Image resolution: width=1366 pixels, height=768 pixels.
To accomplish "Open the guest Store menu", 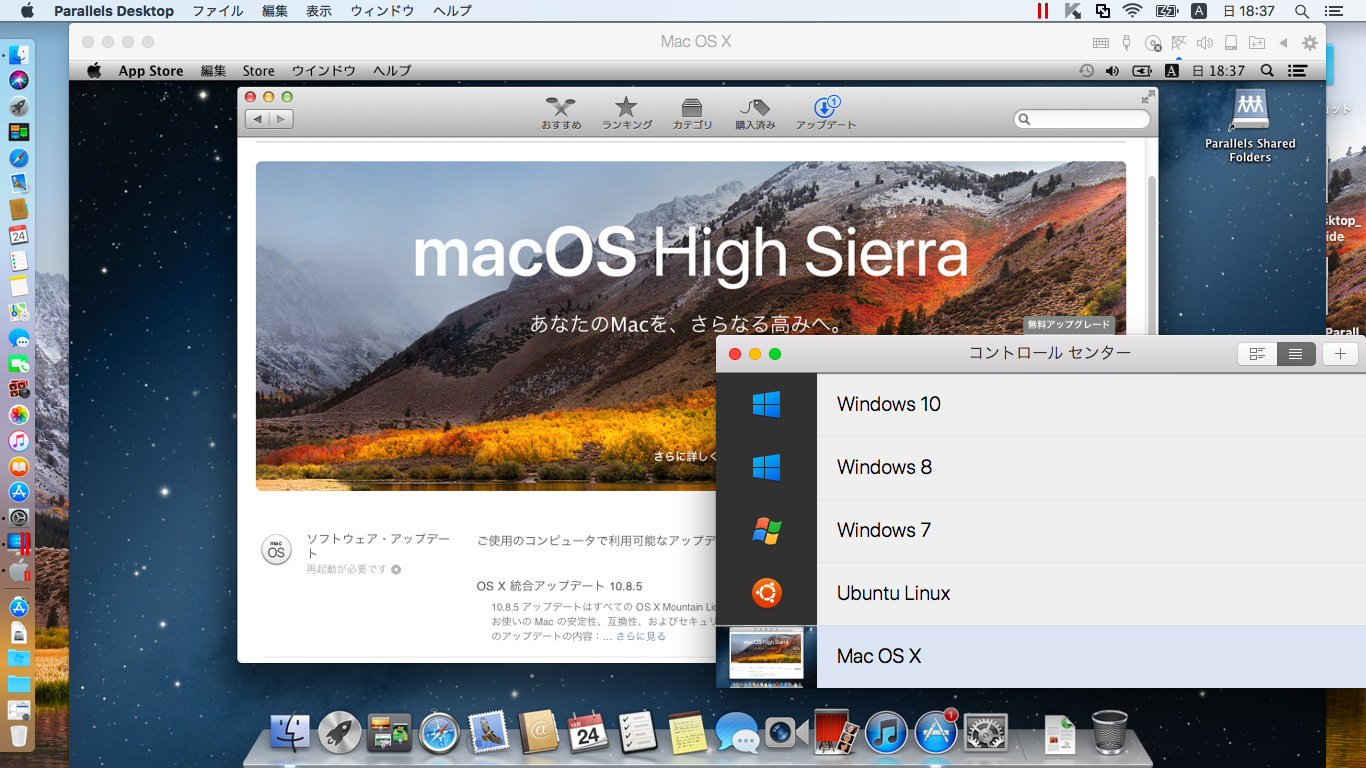I will (258, 71).
